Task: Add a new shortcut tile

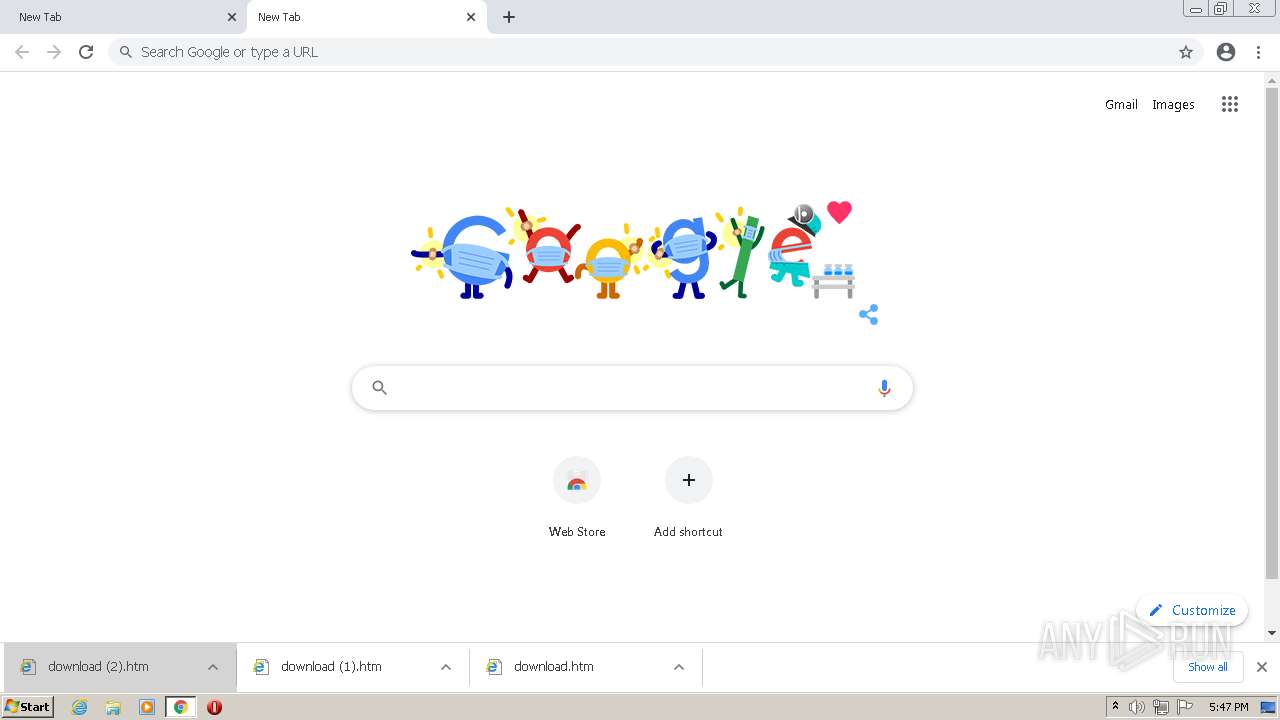Action: (689, 498)
